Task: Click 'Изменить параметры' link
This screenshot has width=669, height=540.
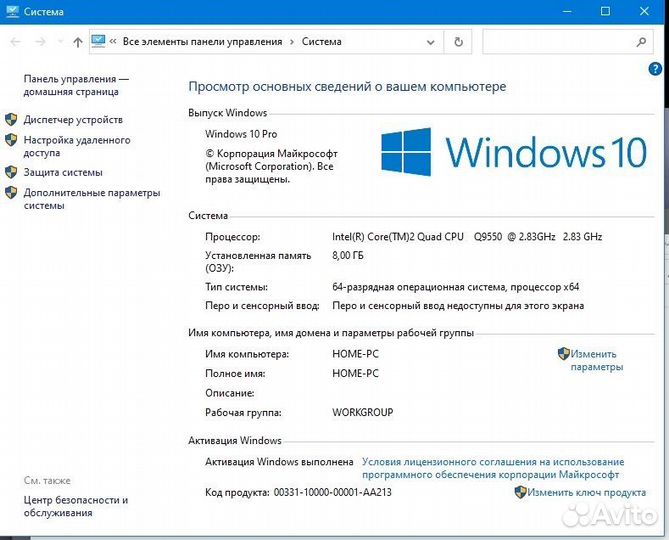Action: pos(597,360)
